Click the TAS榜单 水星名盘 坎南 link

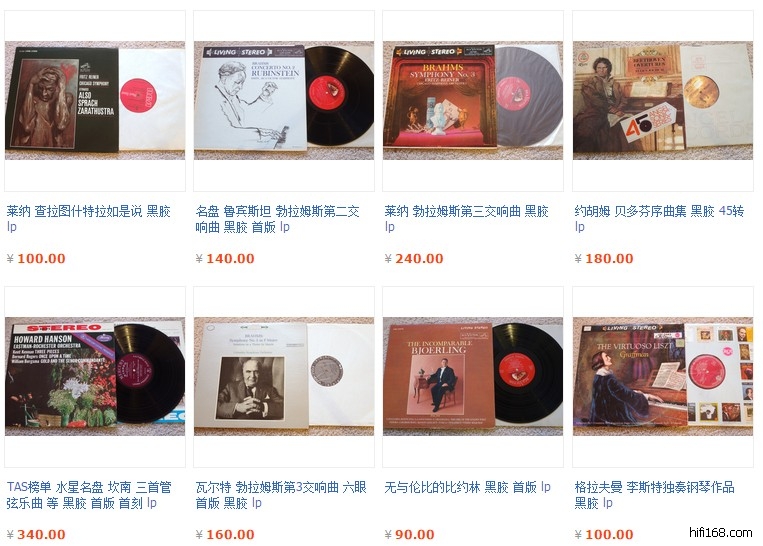(x=89, y=495)
